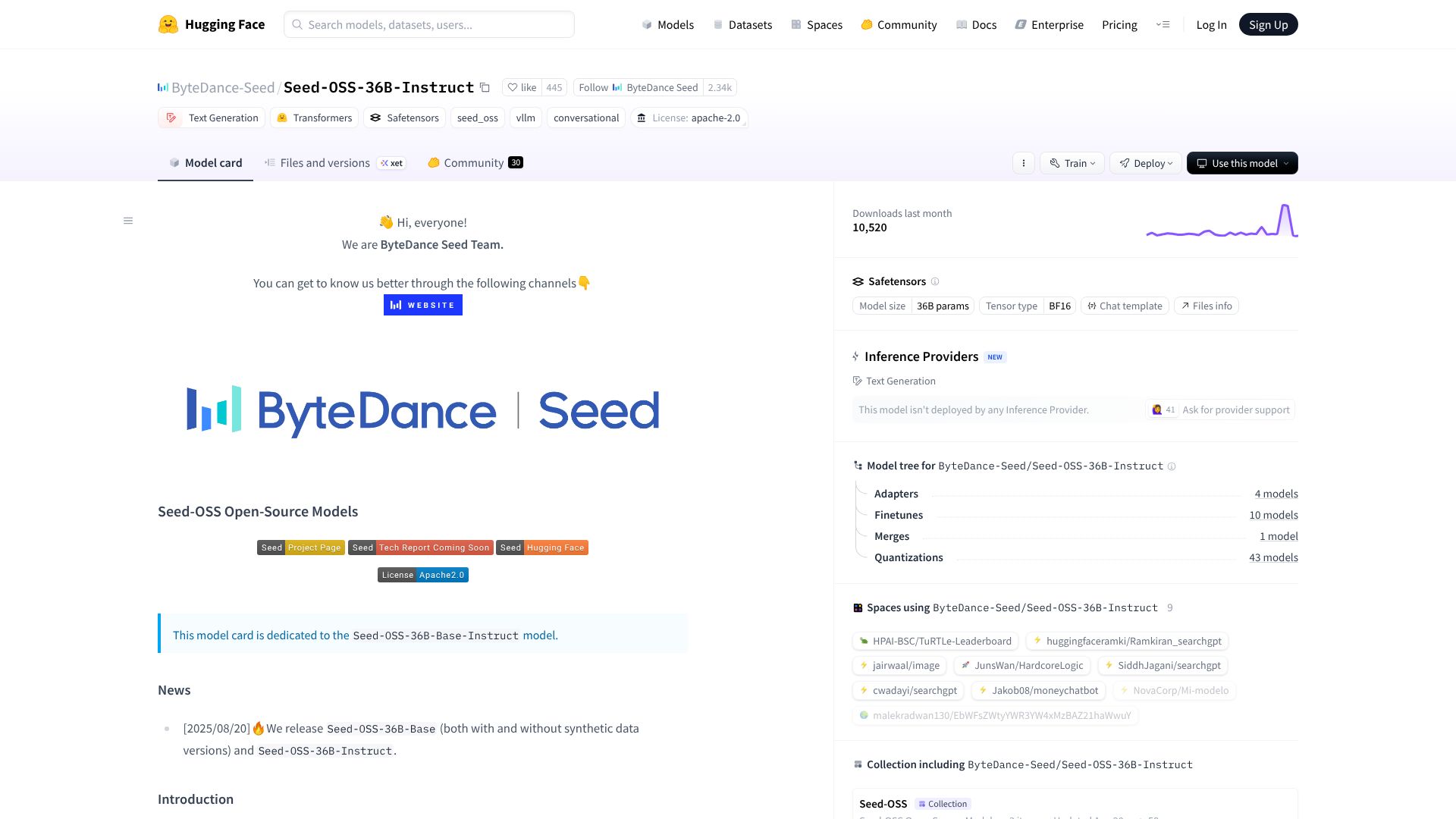Open the three-dot more options menu
1456x819 pixels.
click(x=1023, y=163)
